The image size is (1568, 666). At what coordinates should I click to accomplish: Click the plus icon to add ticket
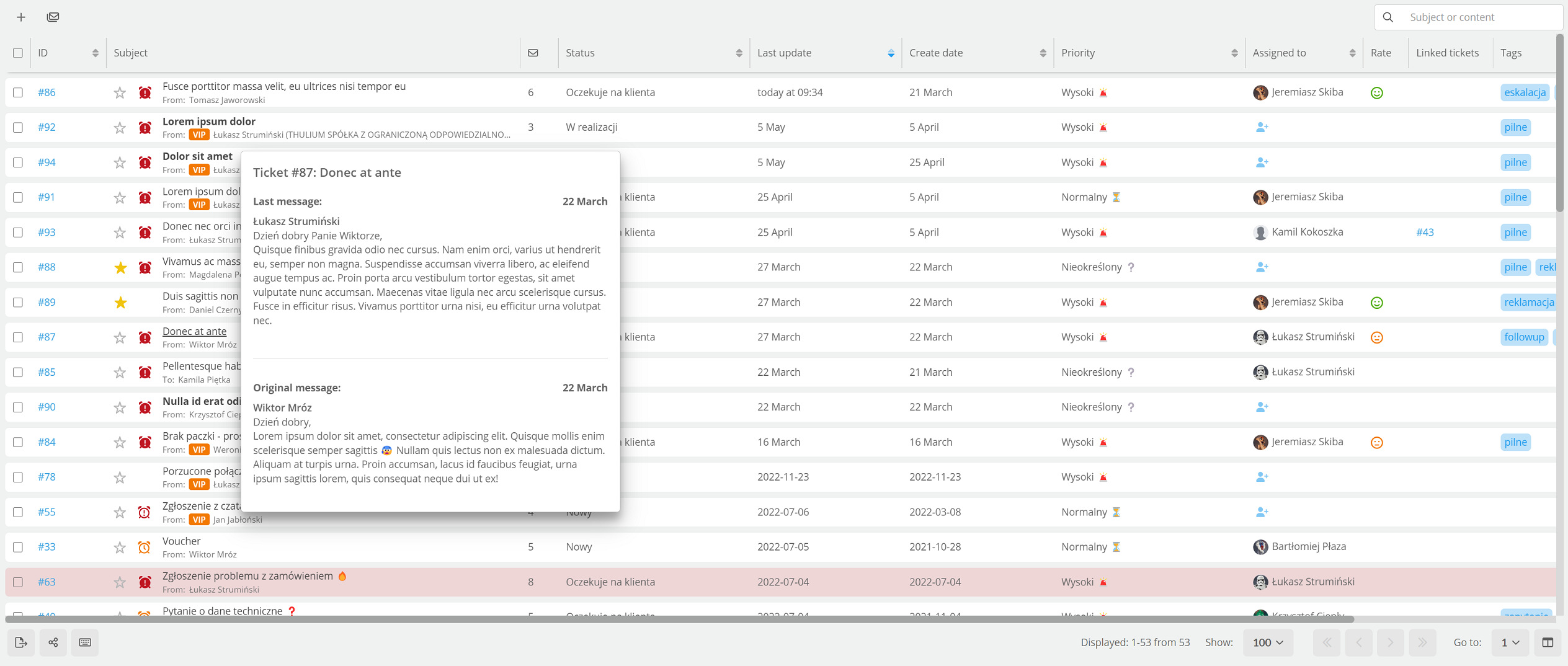point(21,17)
